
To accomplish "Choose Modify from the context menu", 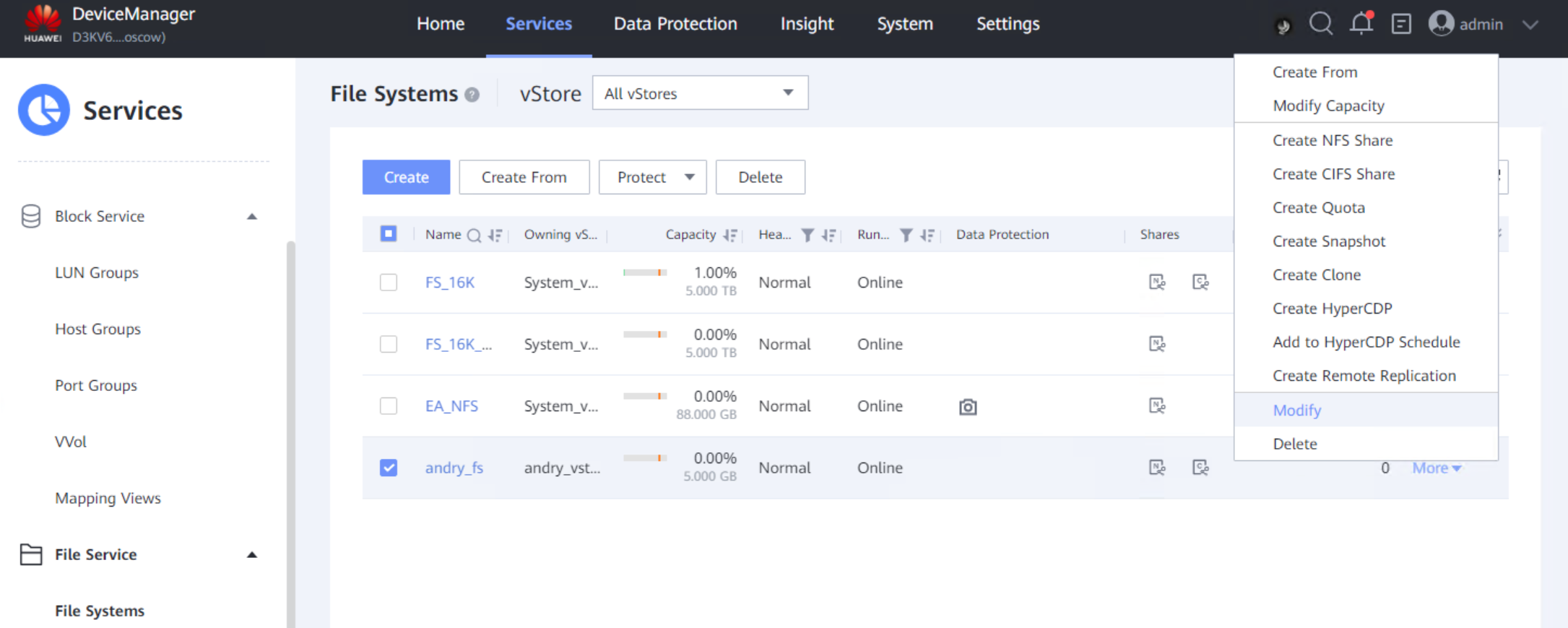I will pyautogui.click(x=1296, y=410).
